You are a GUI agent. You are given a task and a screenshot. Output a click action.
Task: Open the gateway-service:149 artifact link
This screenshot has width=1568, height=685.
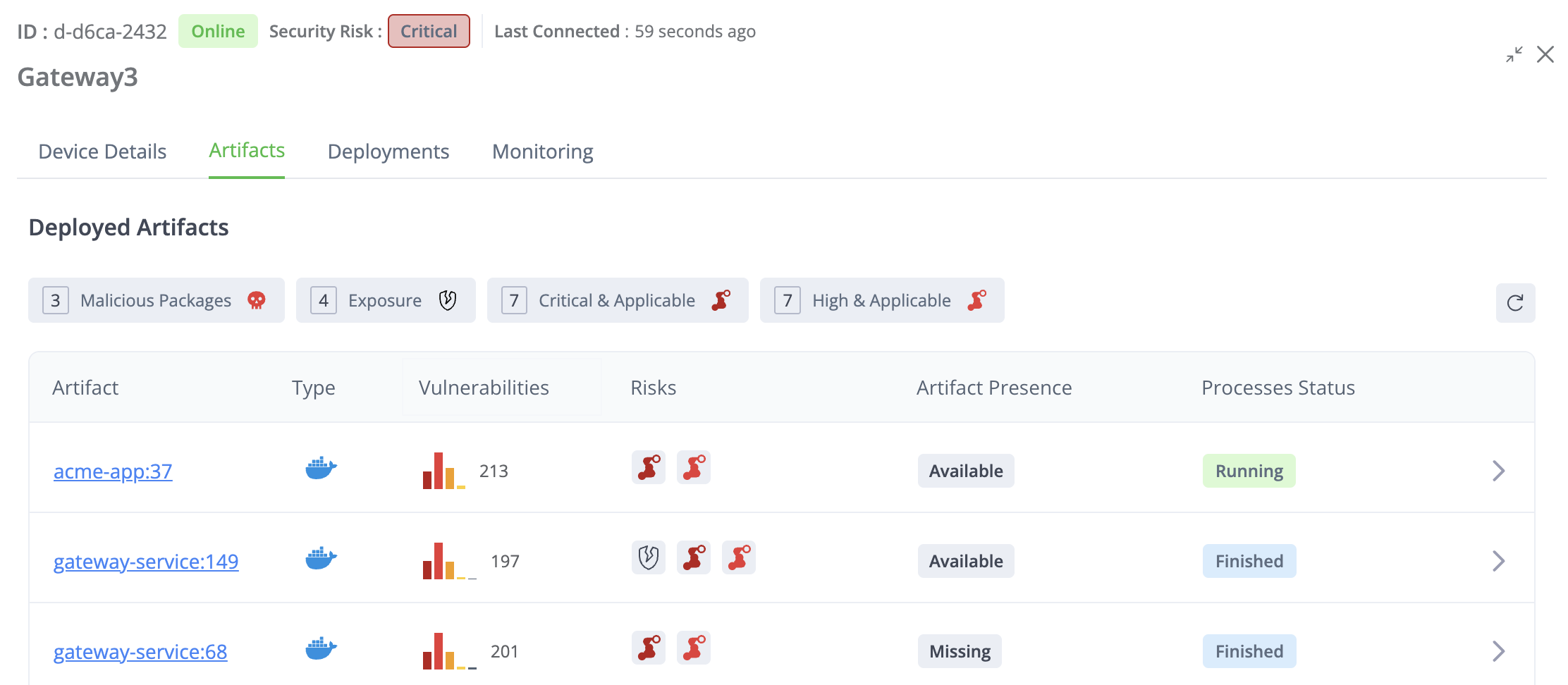pos(146,562)
